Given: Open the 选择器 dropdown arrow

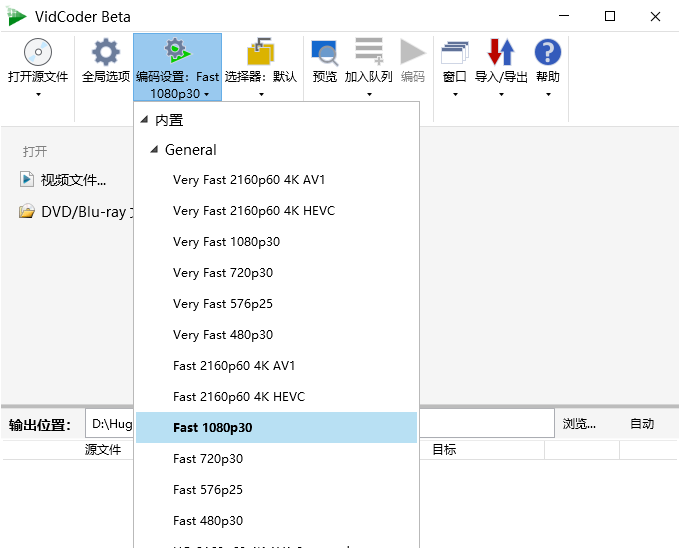Looking at the screenshot, I should 261,94.
